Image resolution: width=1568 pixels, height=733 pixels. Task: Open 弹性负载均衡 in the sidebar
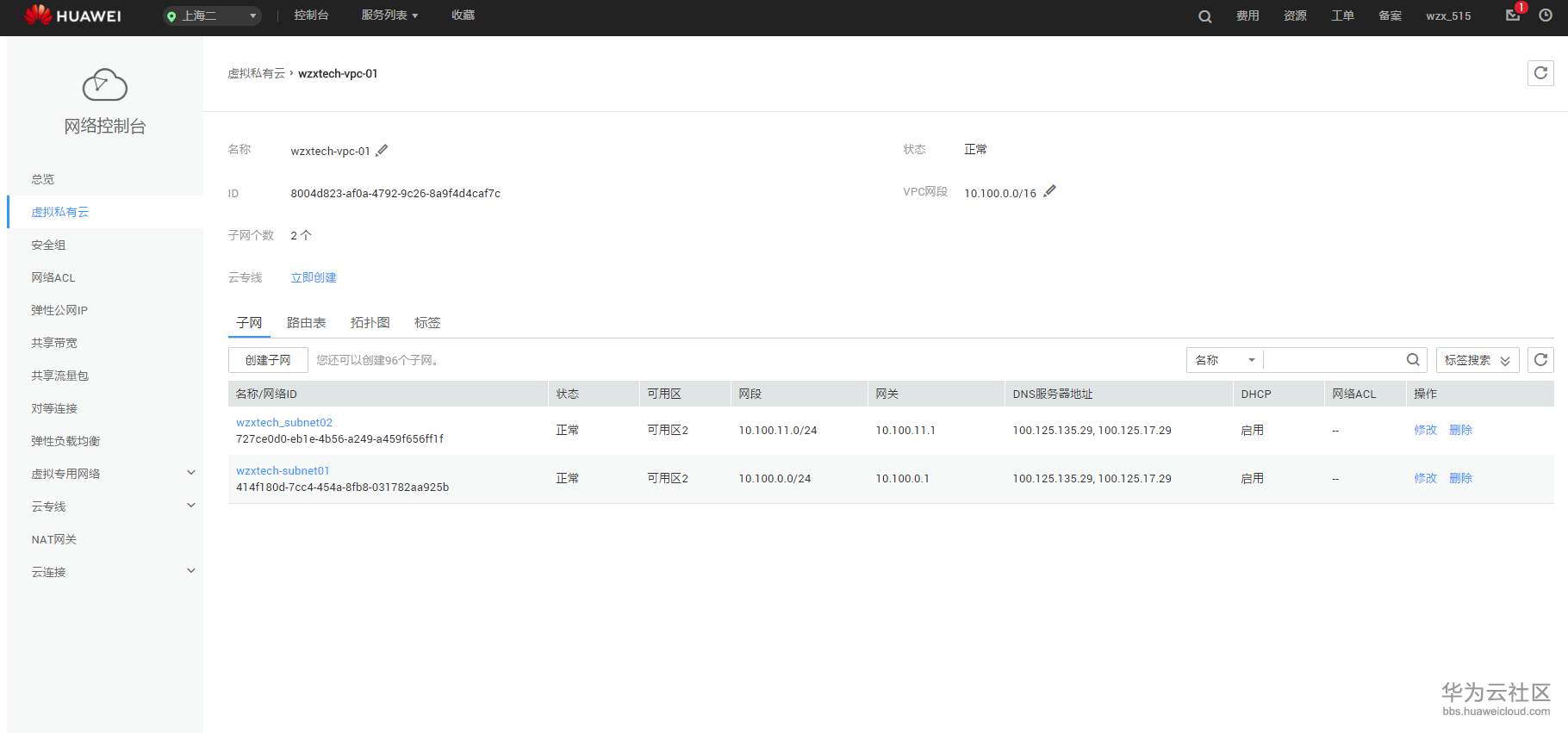(65, 441)
